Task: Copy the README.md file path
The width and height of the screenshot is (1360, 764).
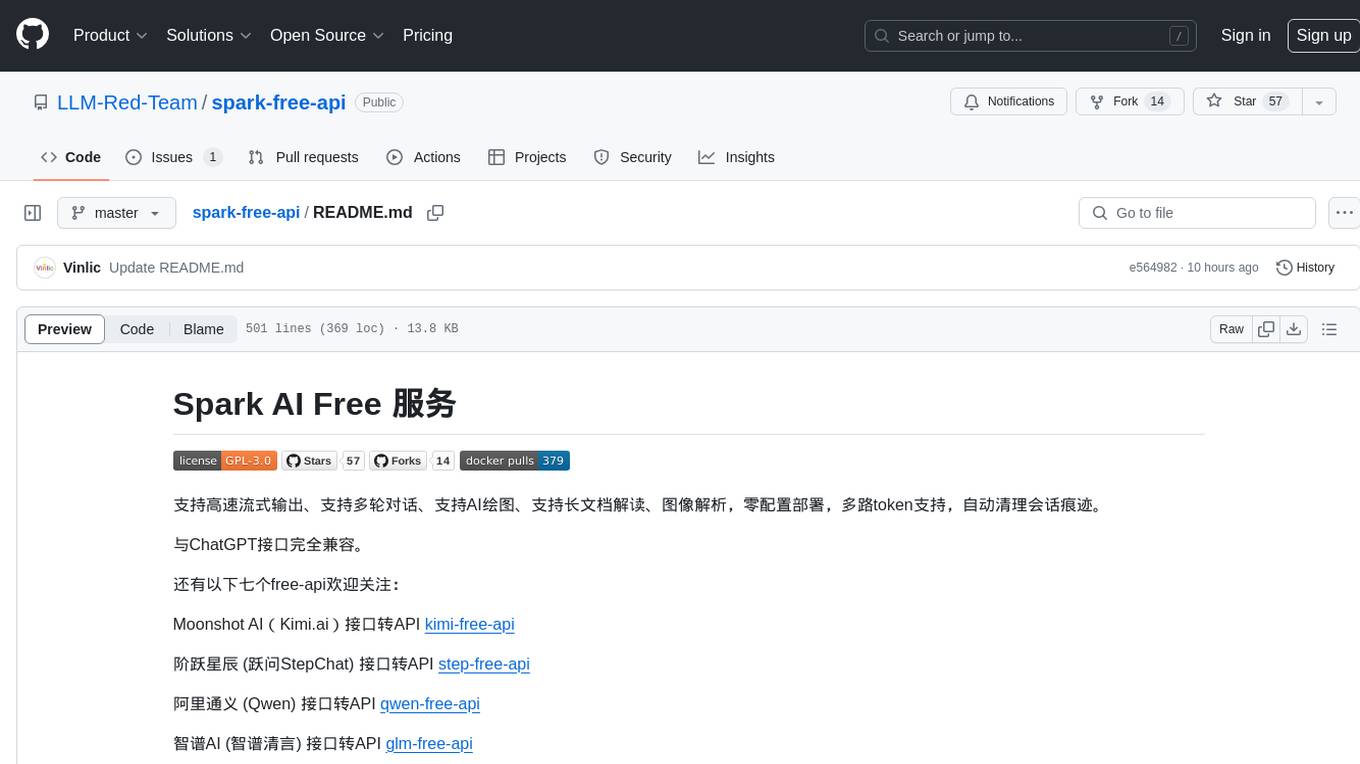Action: [x=435, y=213]
